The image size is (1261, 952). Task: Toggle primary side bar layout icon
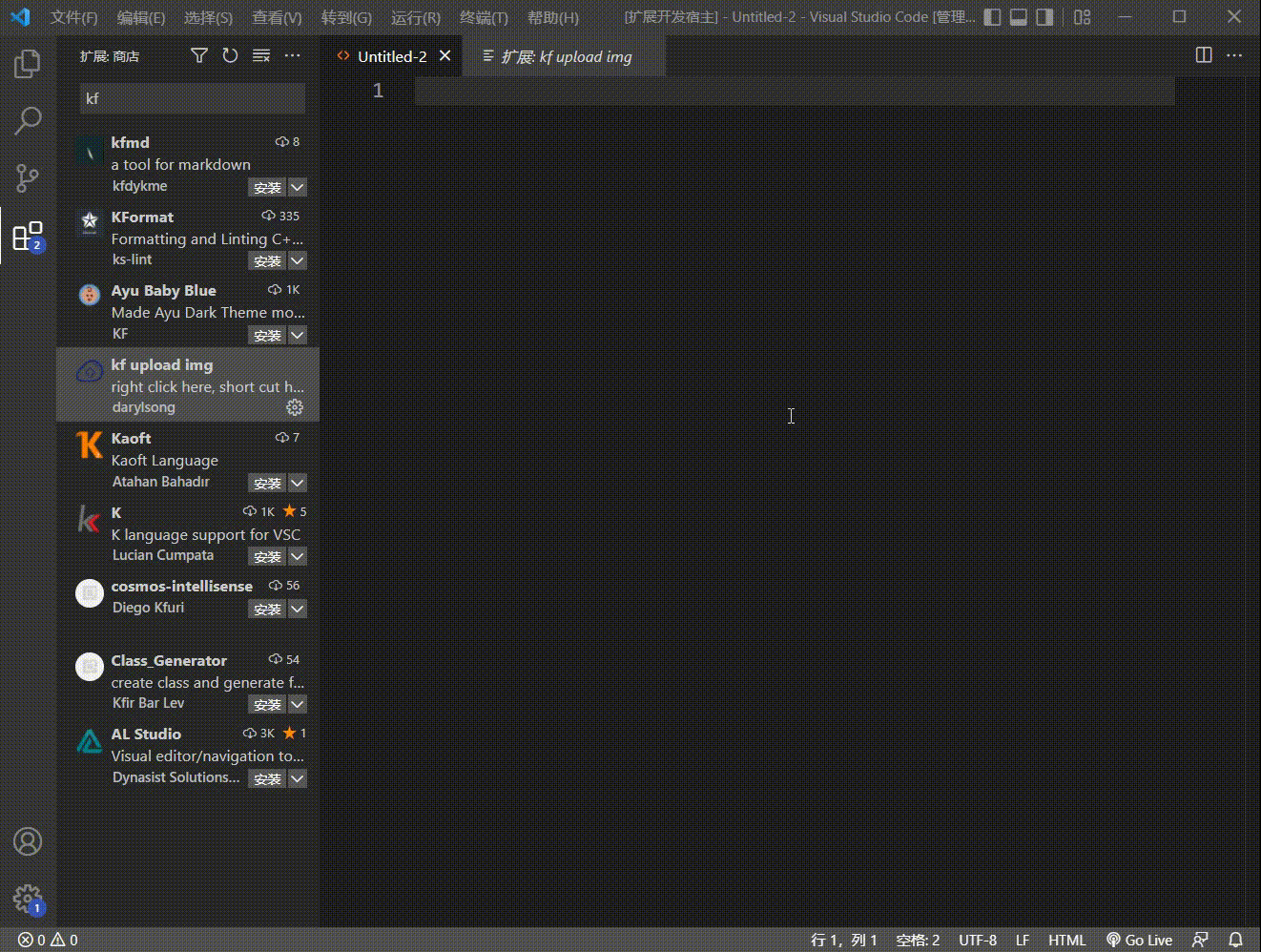pyautogui.click(x=992, y=17)
